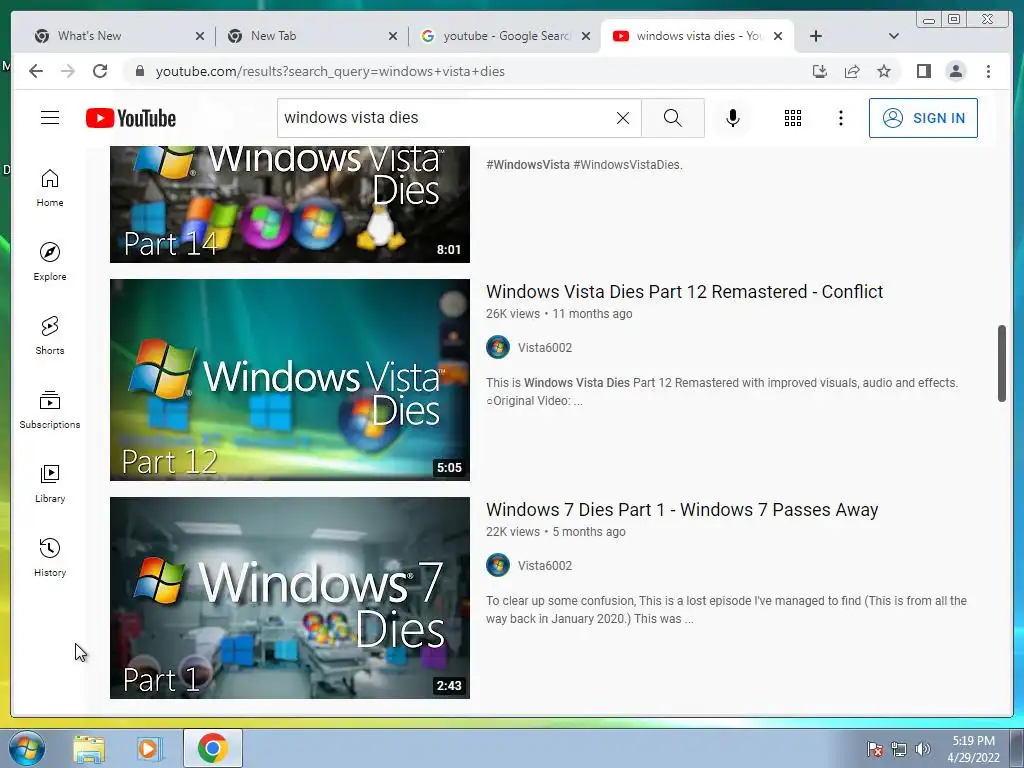1024x768 pixels.
Task: Clear the search box with the X icon
Action: pyautogui.click(x=623, y=118)
